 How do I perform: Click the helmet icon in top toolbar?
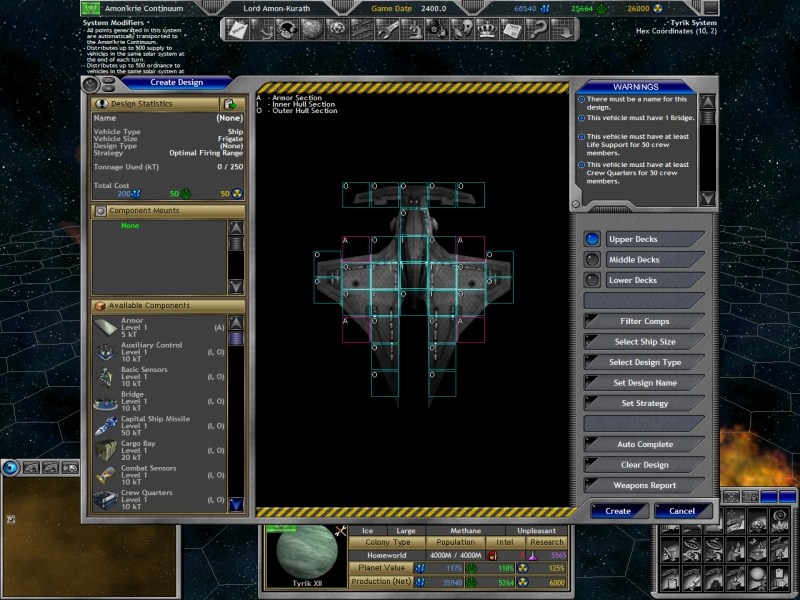click(x=286, y=30)
